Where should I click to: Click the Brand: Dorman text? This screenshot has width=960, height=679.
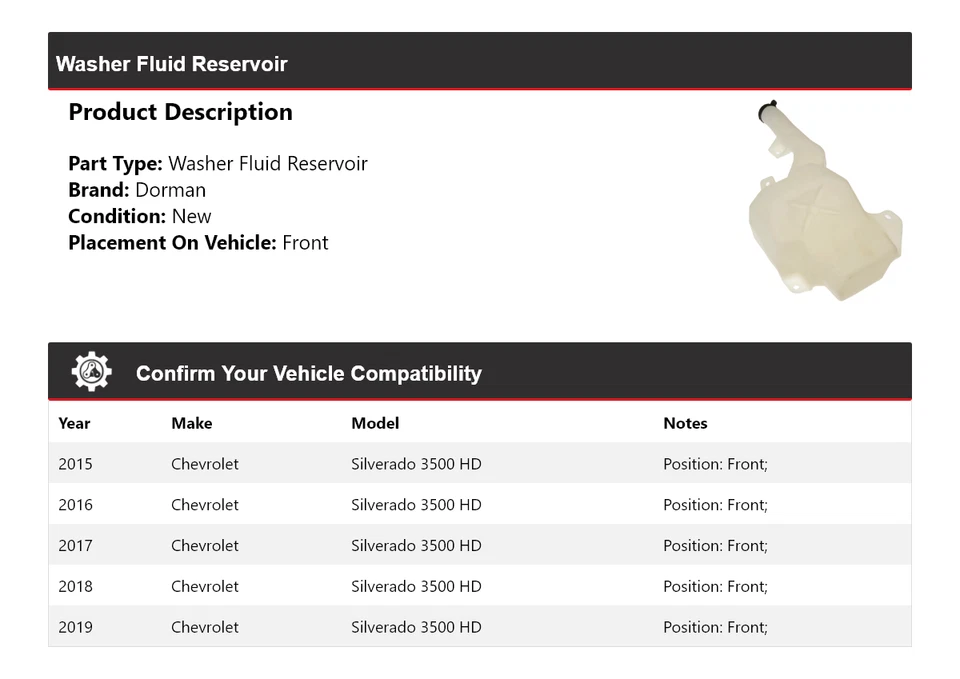[x=137, y=190]
